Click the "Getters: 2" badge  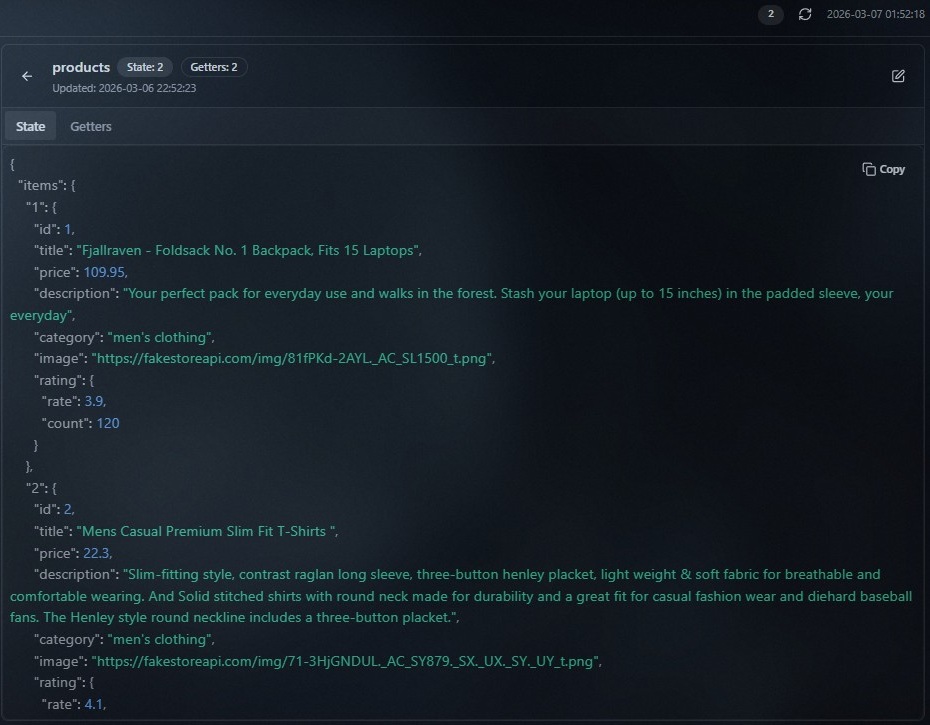tap(214, 67)
